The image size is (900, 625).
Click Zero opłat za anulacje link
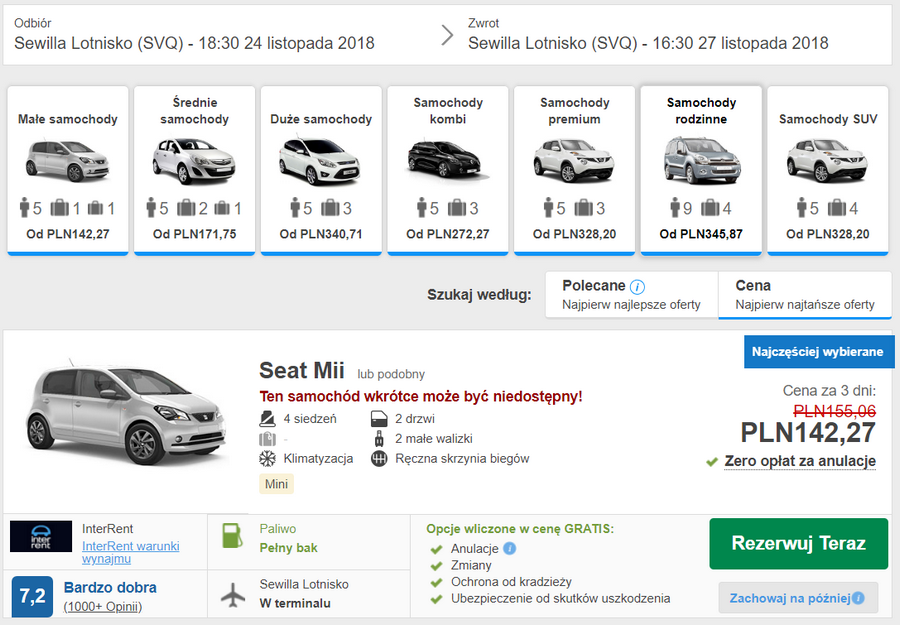(800, 461)
